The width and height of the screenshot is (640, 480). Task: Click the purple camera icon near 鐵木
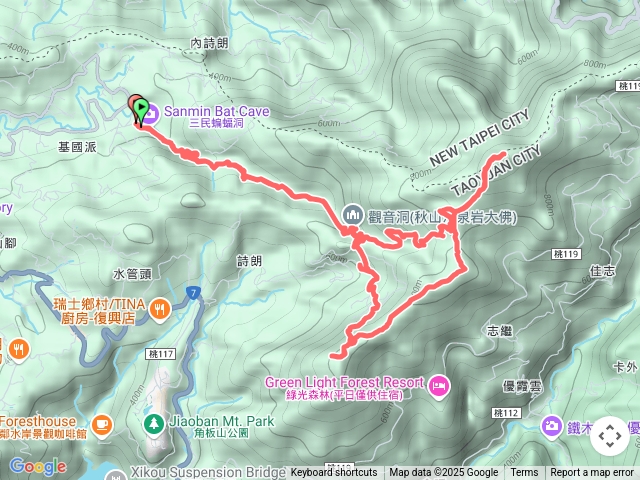552,426
